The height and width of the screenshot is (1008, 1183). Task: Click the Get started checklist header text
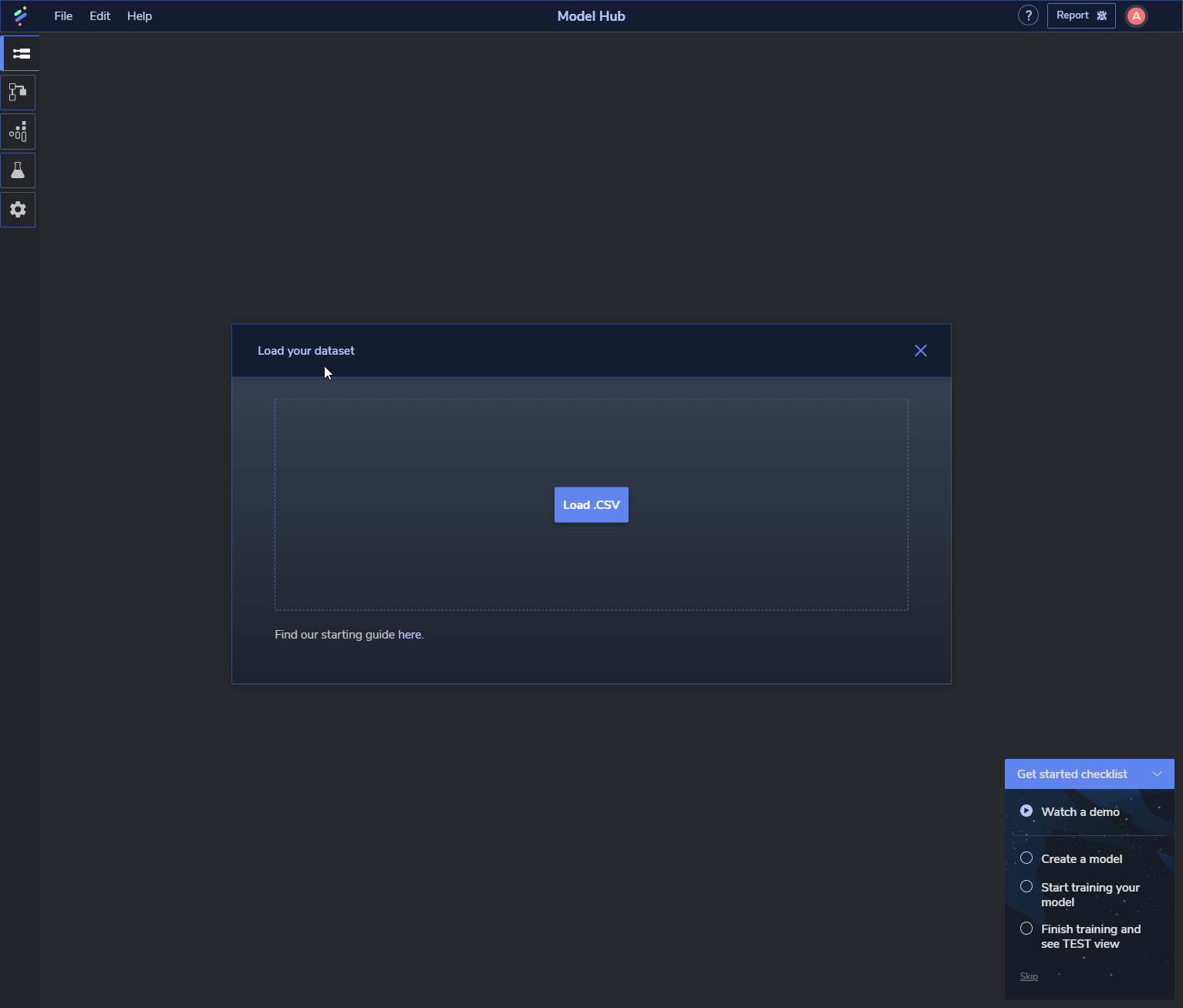pos(1072,774)
